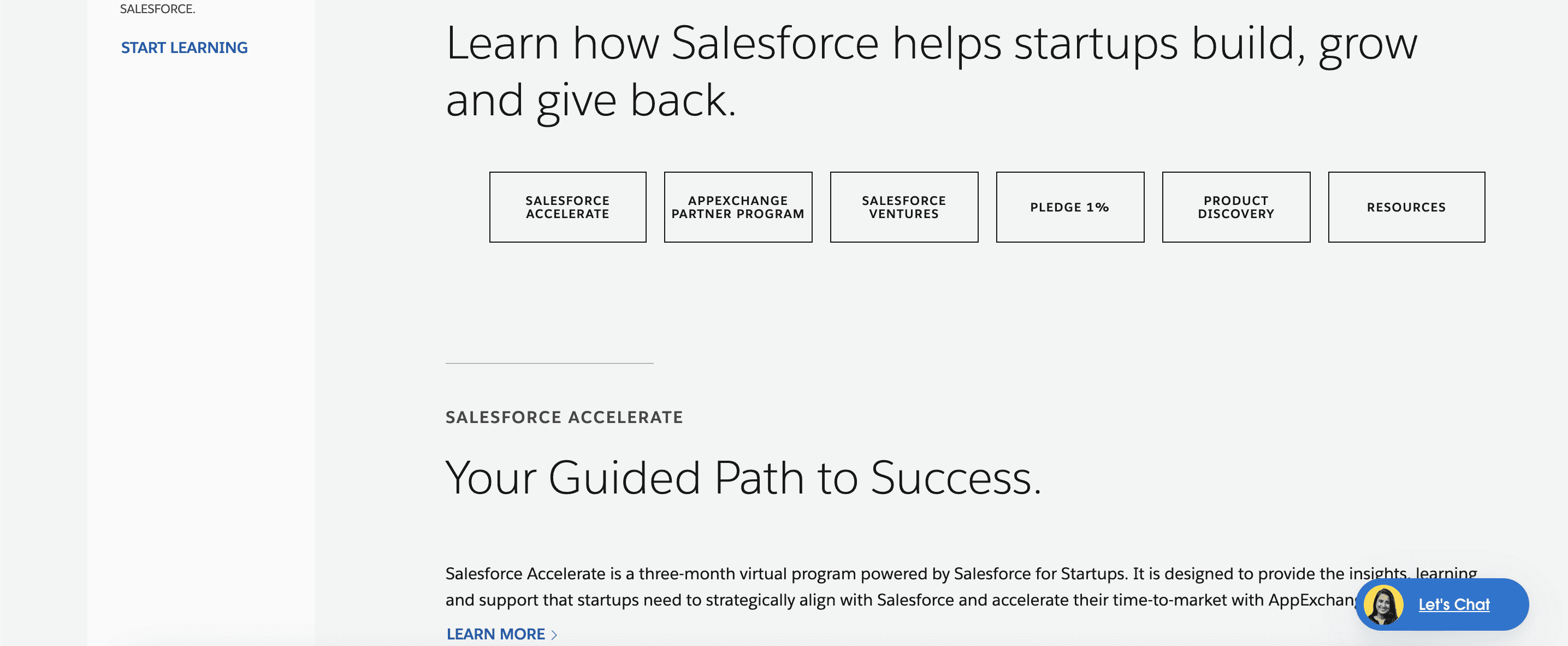This screenshot has height=646, width=1568.
Task: Click the 'and give back.' headline line
Action: pyautogui.click(x=590, y=101)
